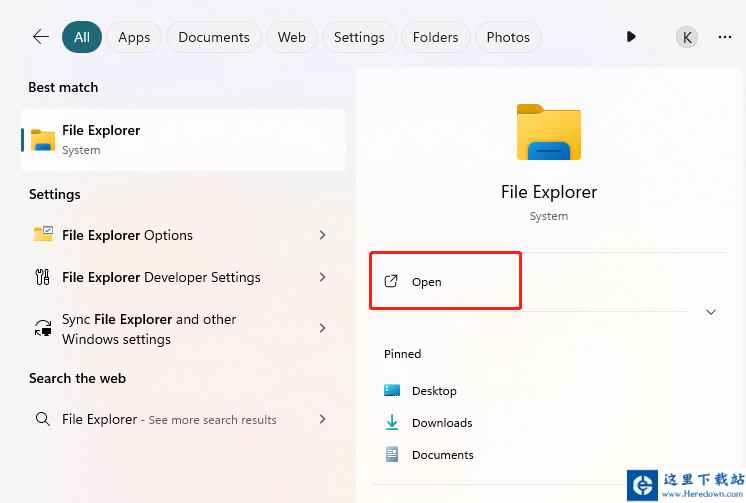Screen dimensions: 746x503
Task: Switch to the Settings filter tab
Action: [x=359, y=37]
